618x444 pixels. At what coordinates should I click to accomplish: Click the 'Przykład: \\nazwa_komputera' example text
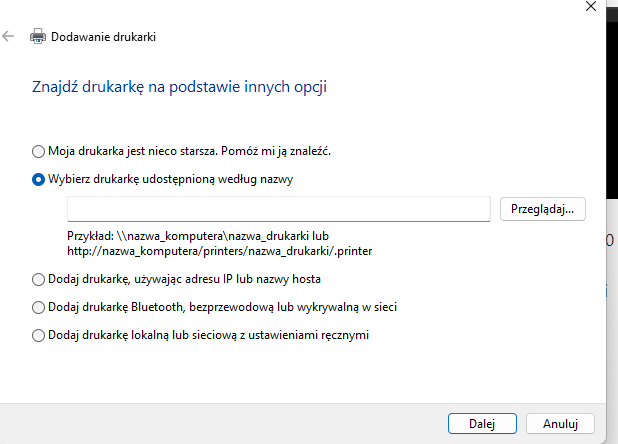click(x=198, y=236)
